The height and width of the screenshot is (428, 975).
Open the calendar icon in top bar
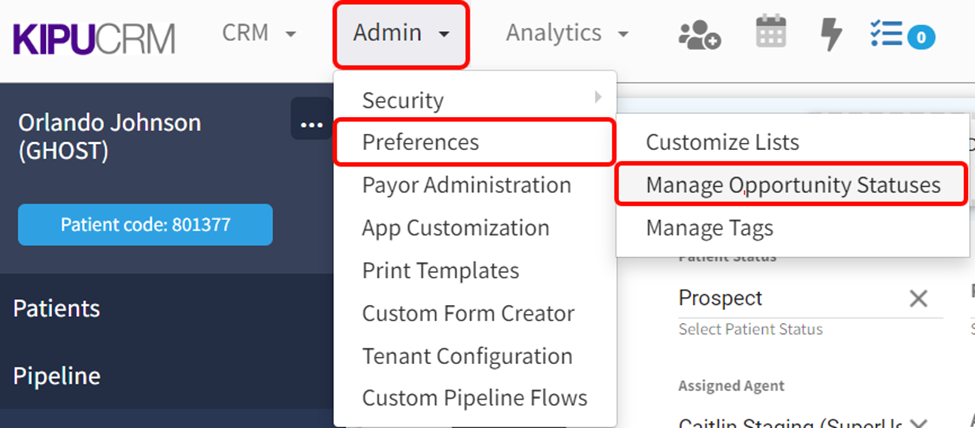771,33
